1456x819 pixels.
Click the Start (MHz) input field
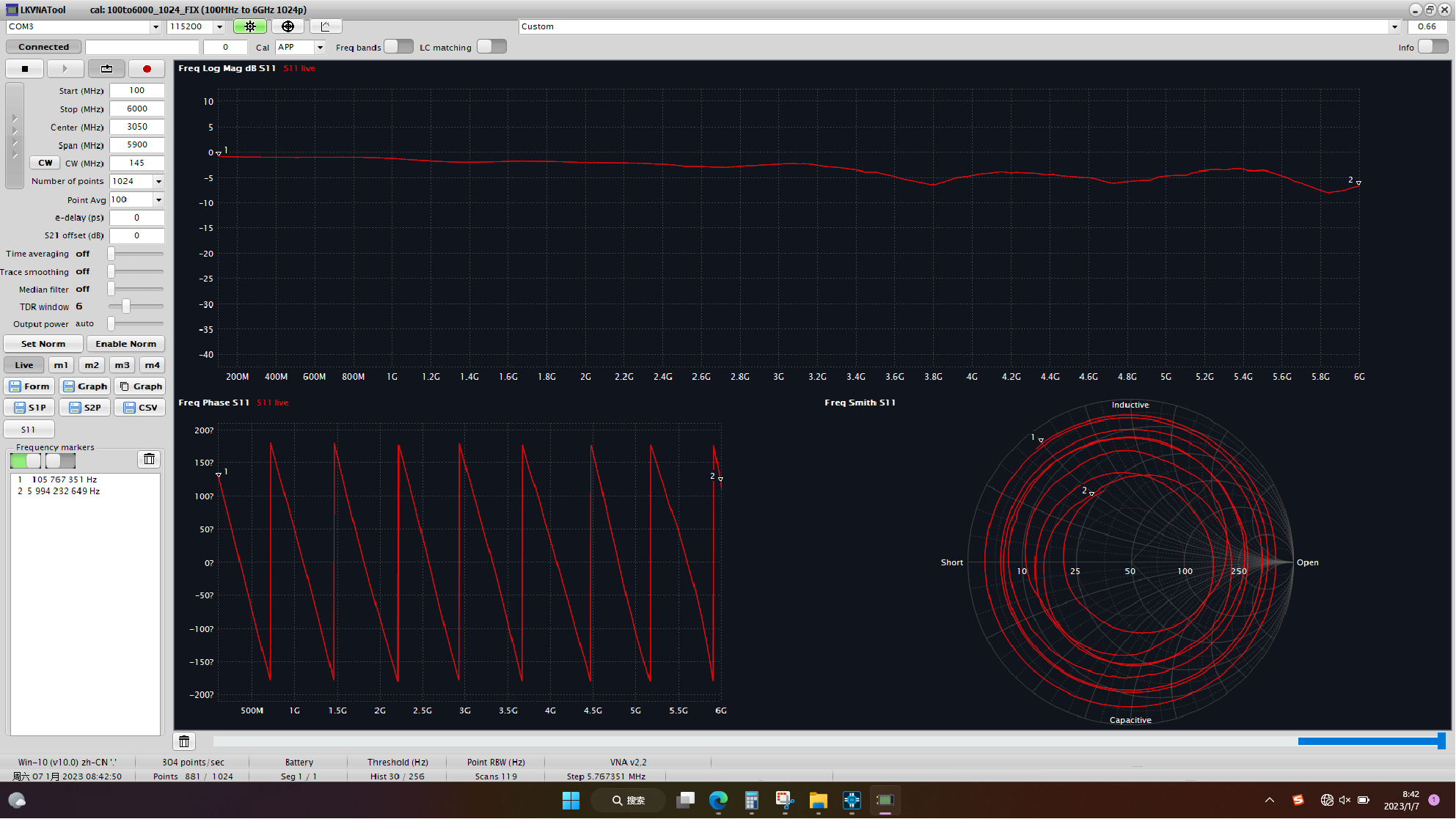point(137,90)
